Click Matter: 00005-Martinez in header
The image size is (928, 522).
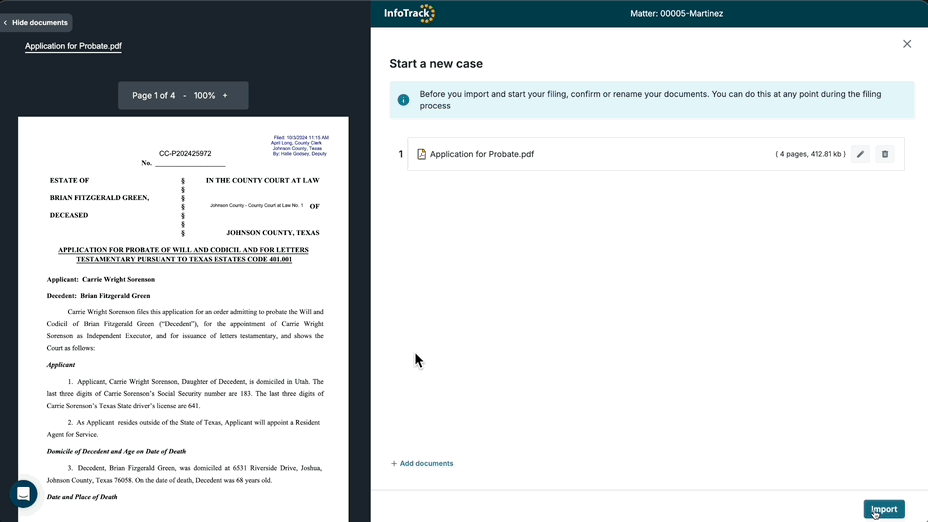[x=676, y=14]
